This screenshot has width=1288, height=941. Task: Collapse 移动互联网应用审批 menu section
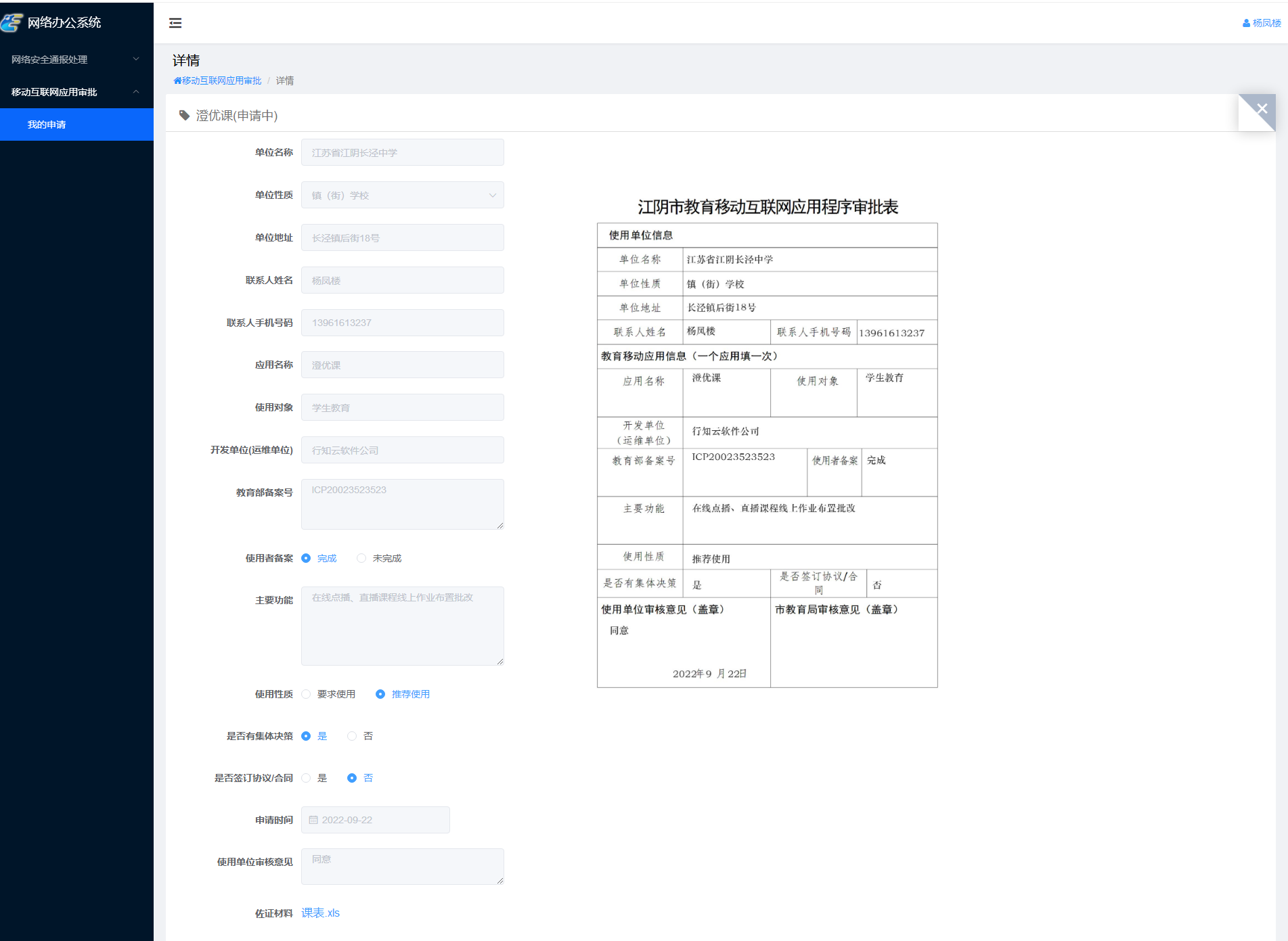(x=76, y=92)
